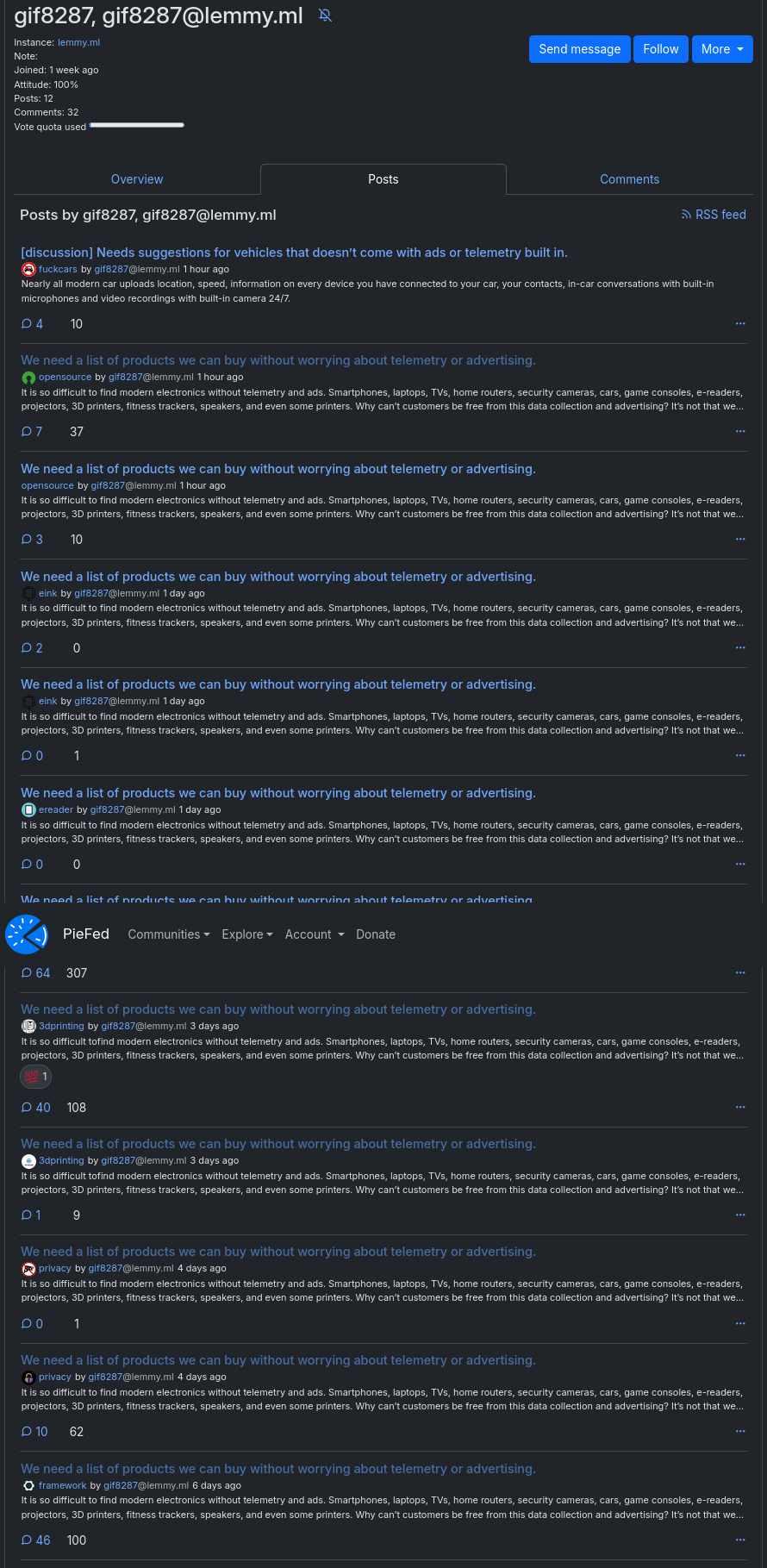The height and width of the screenshot is (1568, 767).
Task: Open the PieFed logo home icon
Action: [x=26, y=934]
